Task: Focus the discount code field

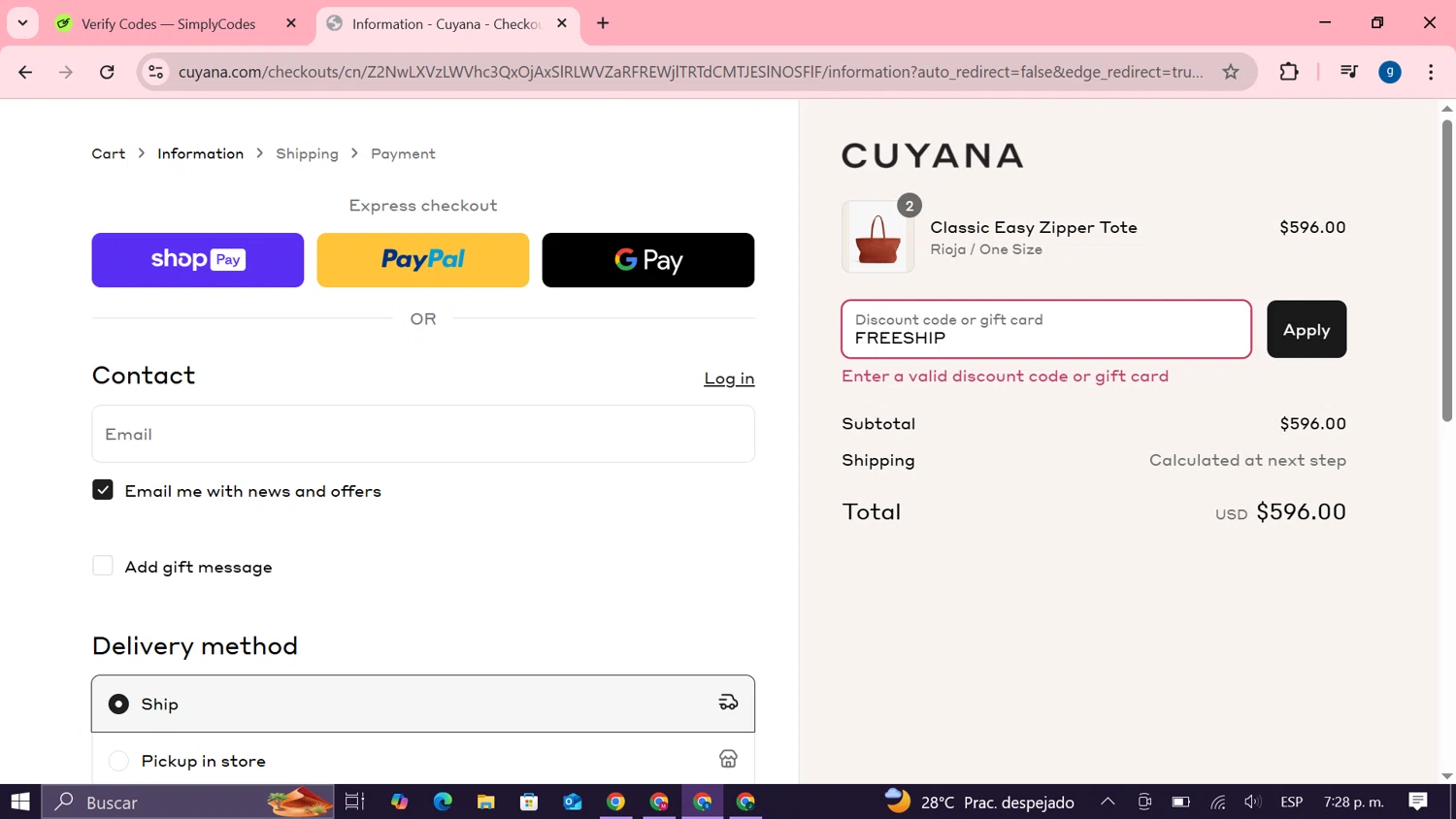Action: [1046, 329]
